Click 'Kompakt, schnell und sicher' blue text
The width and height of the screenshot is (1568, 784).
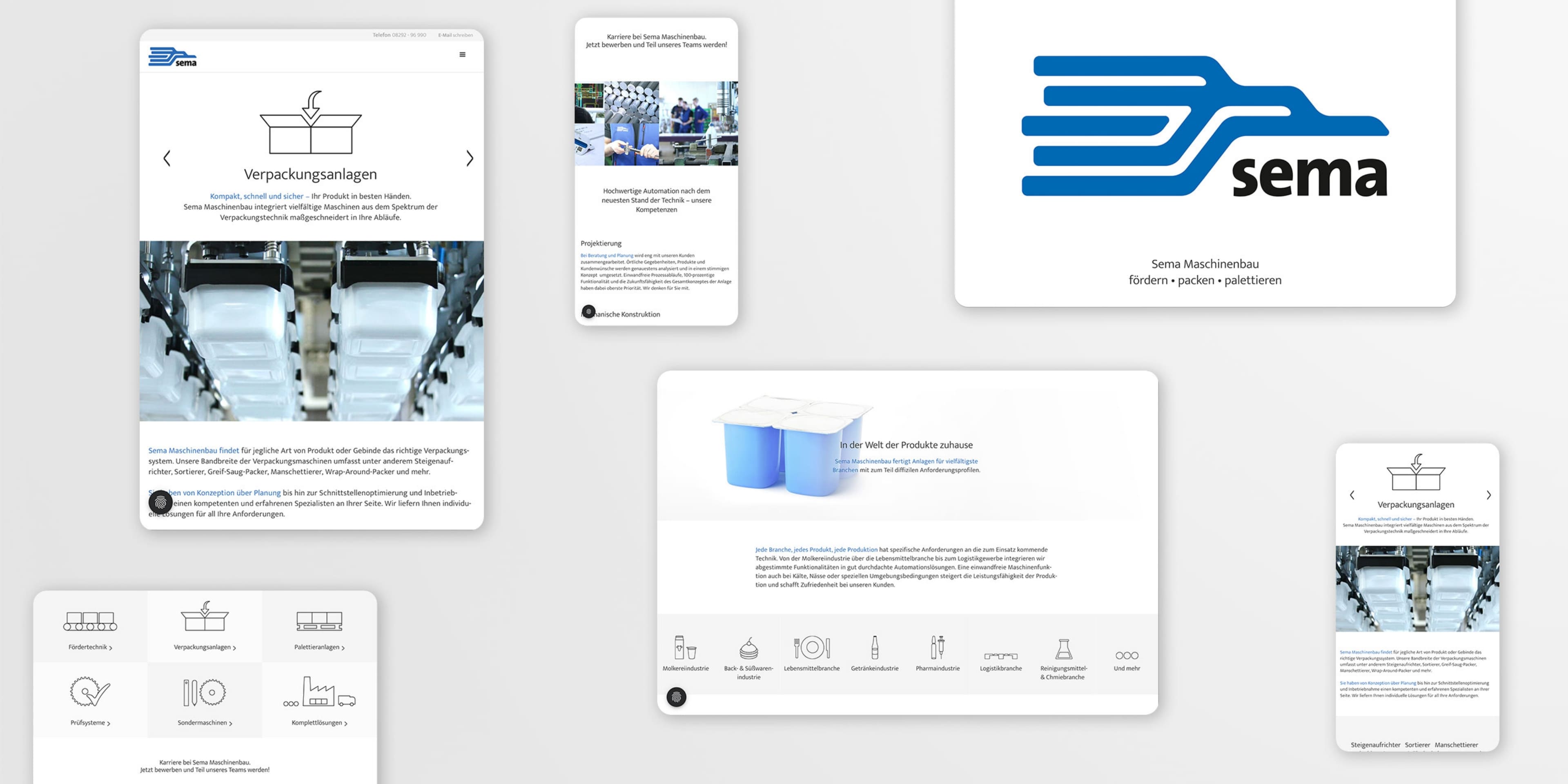click(x=256, y=196)
